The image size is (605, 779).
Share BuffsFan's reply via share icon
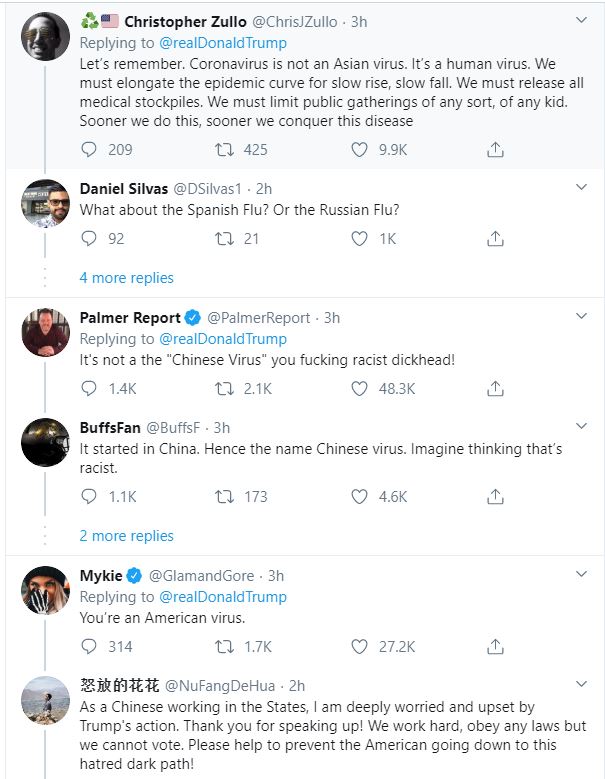pos(494,496)
